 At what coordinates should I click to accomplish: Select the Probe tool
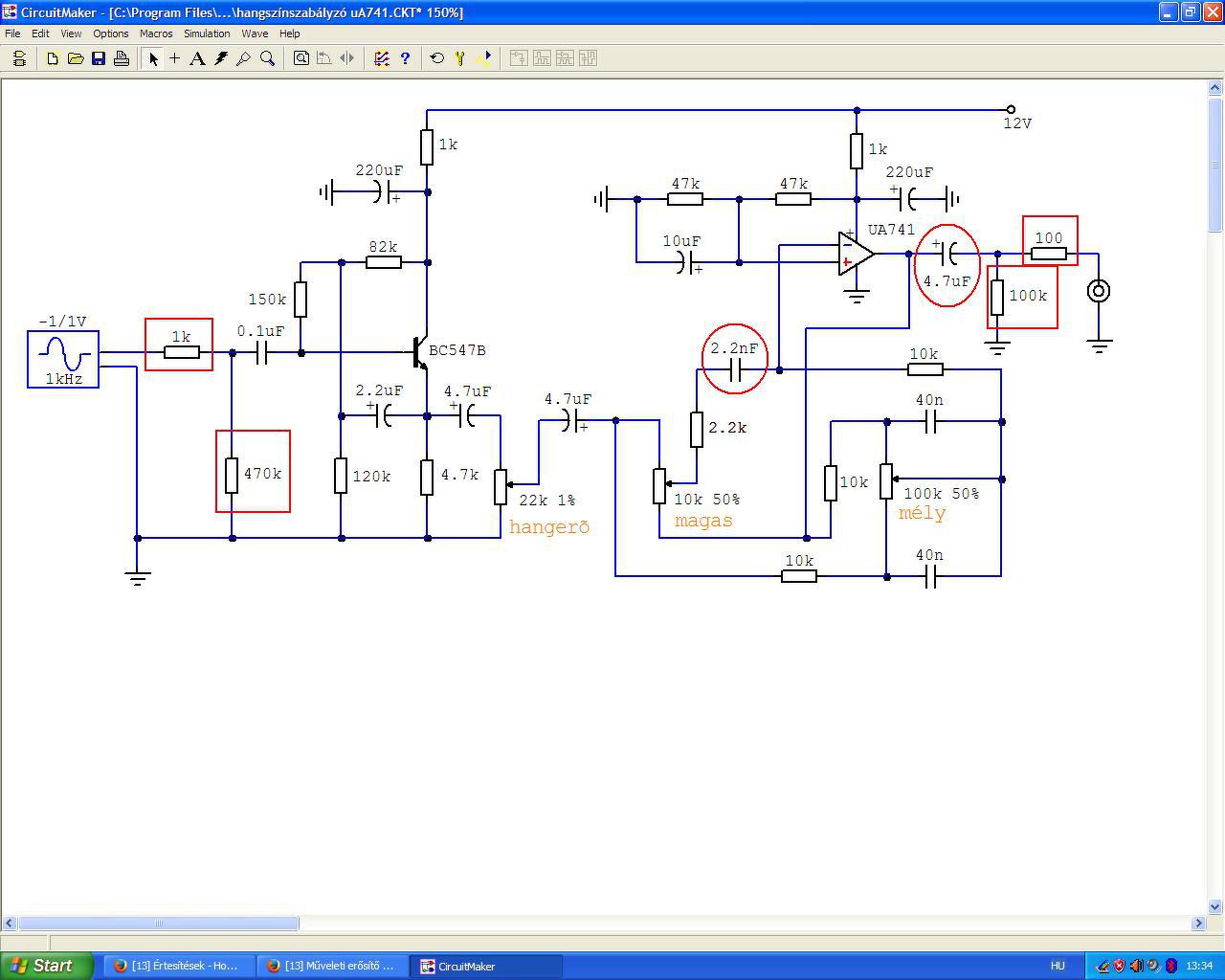pos(244,58)
